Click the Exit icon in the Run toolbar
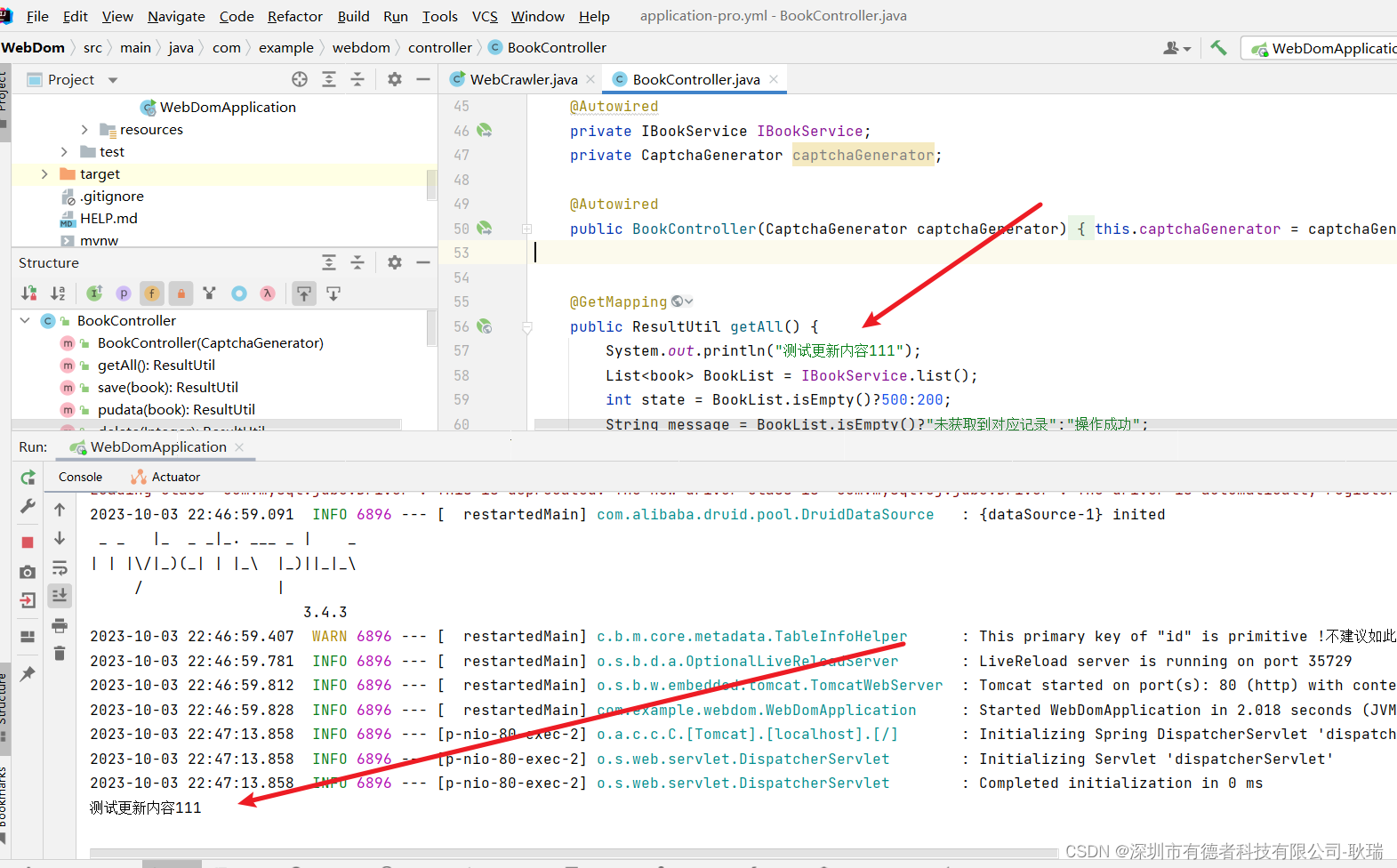The width and height of the screenshot is (1397, 868). tap(28, 600)
